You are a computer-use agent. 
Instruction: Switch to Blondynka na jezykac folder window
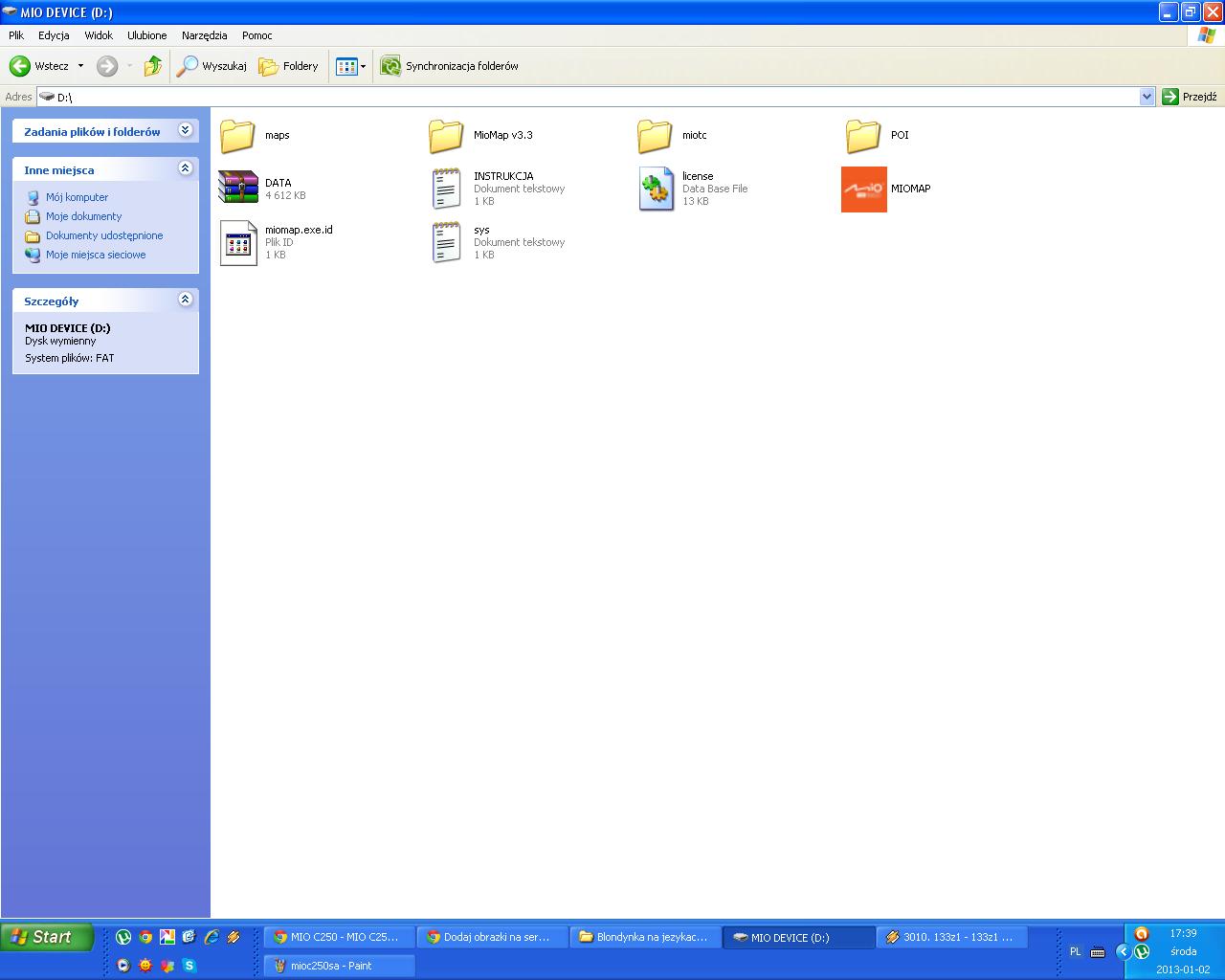(646, 938)
